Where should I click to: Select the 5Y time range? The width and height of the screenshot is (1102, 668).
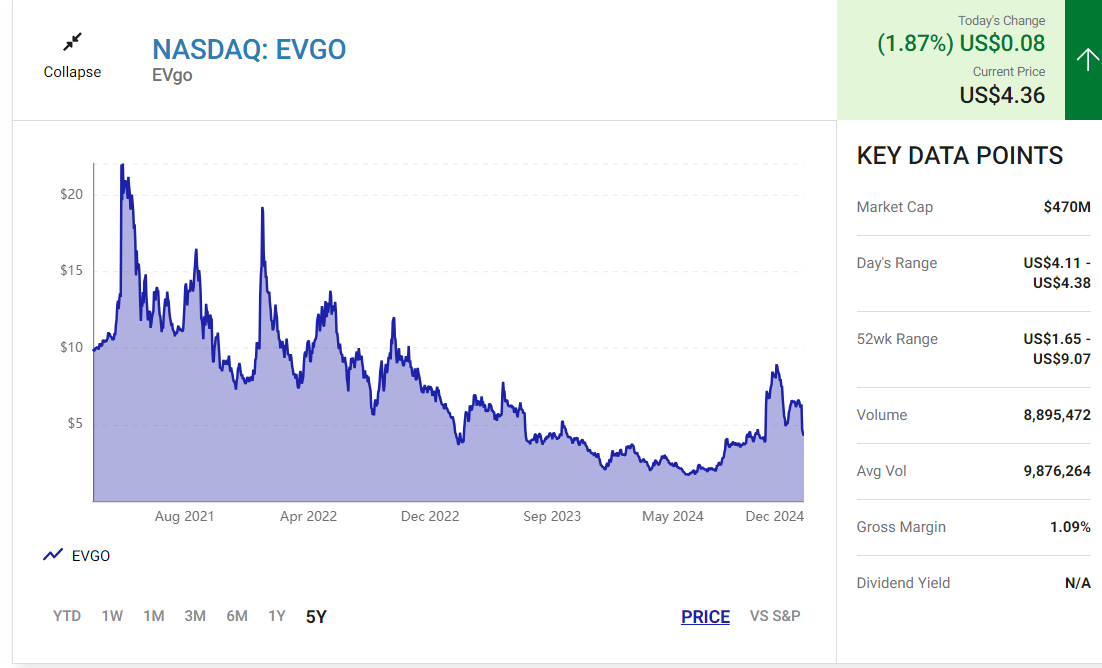click(316, 617)
